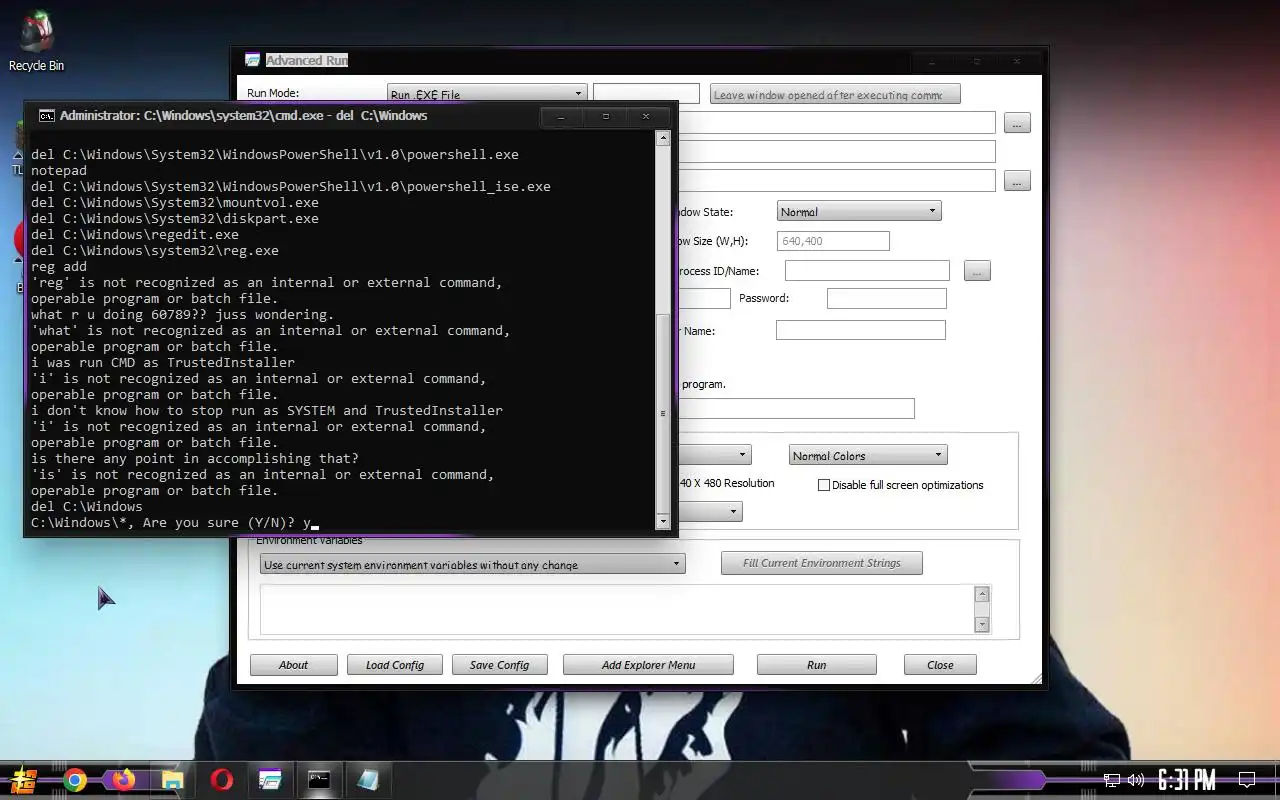Open the environment variables mode dropdown
Viewport: 1280px width, 800px height.
(x=472, y=564)
